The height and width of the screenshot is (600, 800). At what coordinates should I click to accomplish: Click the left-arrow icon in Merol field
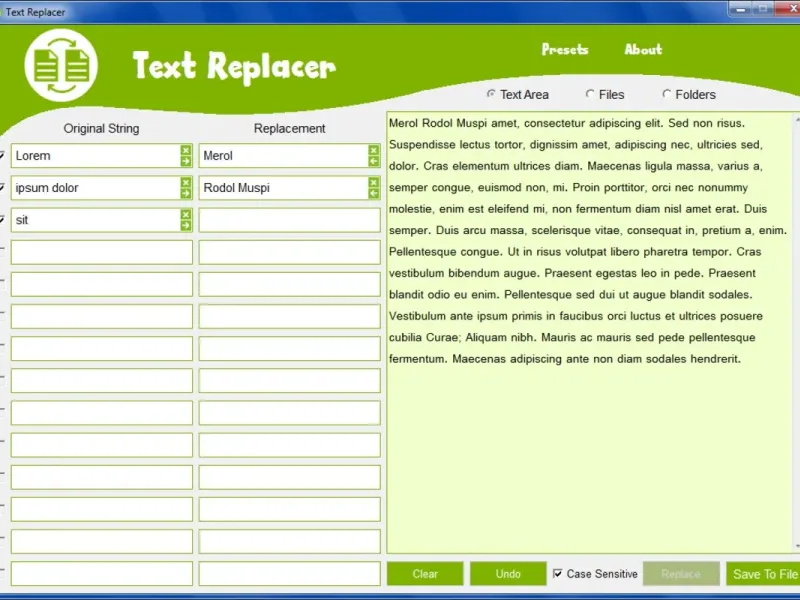373,161
